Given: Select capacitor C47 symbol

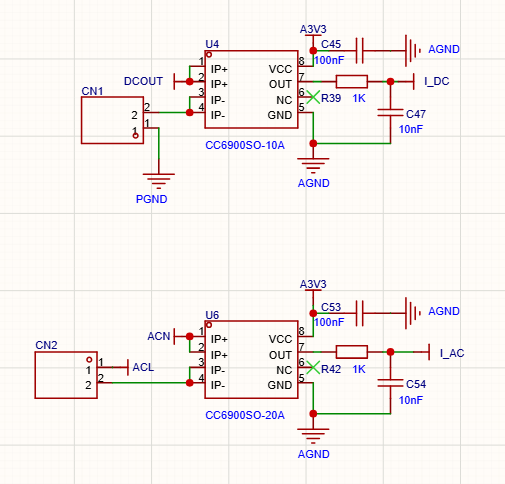Looking at the screenshot, I should tap(390, 112).
